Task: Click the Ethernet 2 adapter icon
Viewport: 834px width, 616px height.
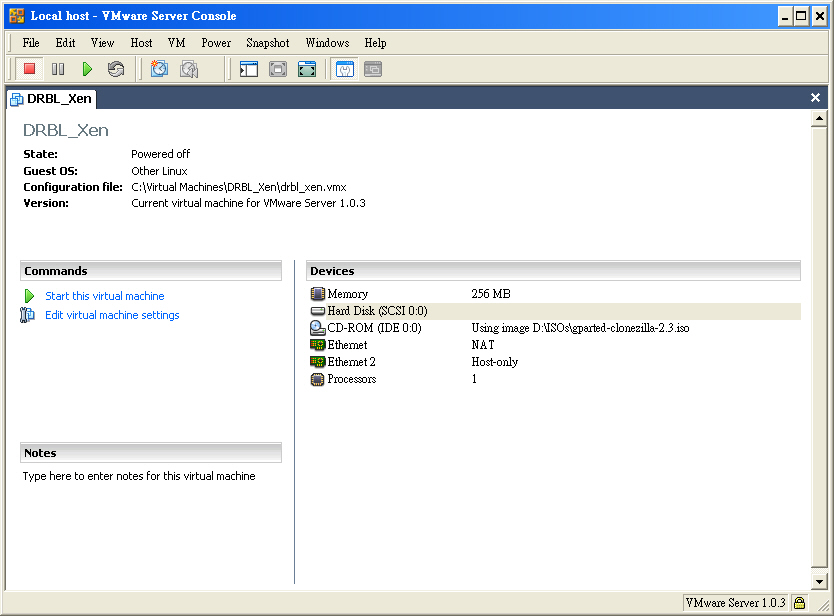Action: [318, 362]
